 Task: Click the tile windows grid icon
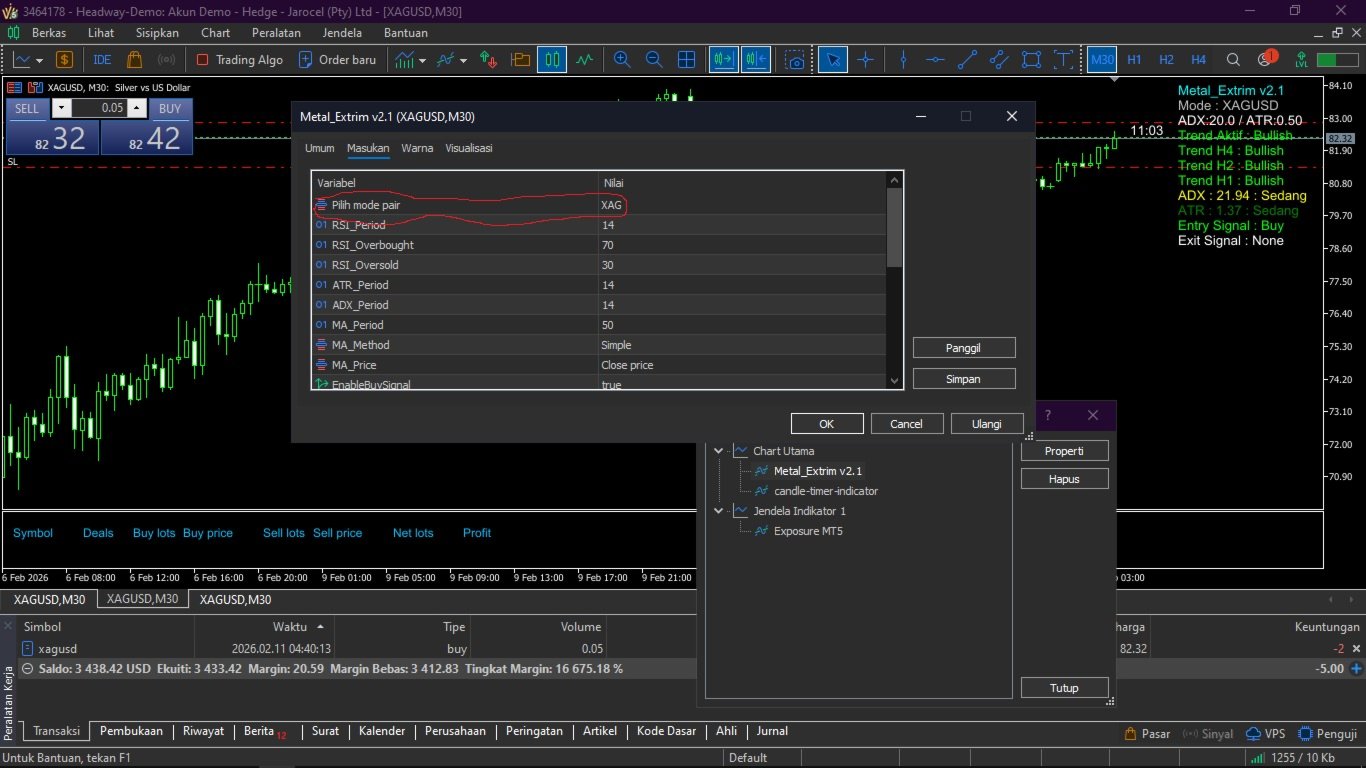[686, 60]
